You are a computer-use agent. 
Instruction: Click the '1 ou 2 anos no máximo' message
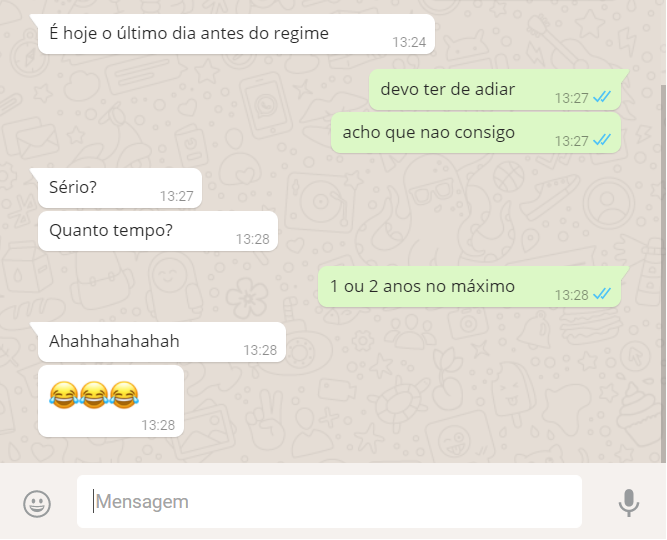(x=470, y=287)
